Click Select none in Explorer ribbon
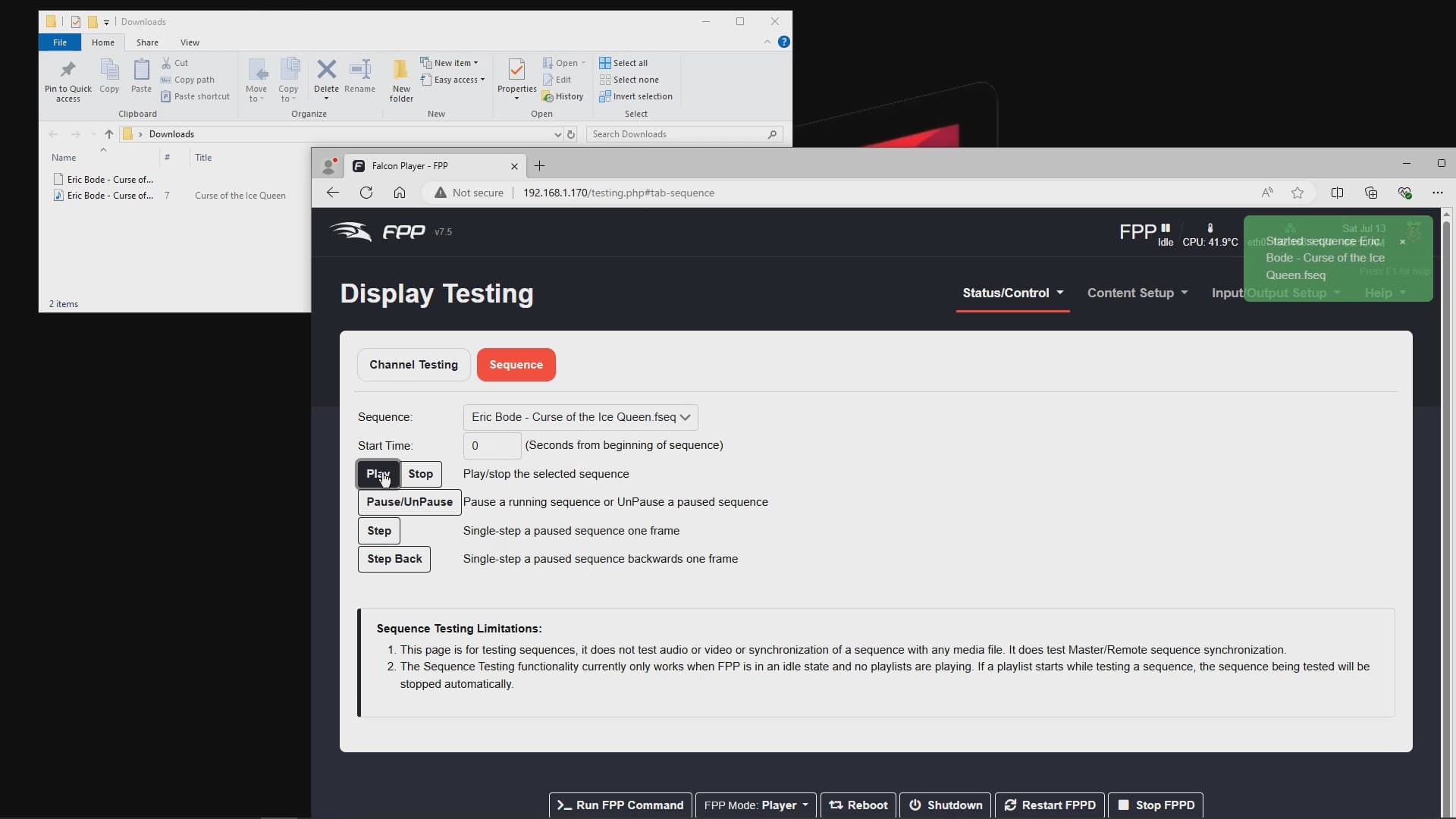The image size is (1456, 819). point(629,80)
